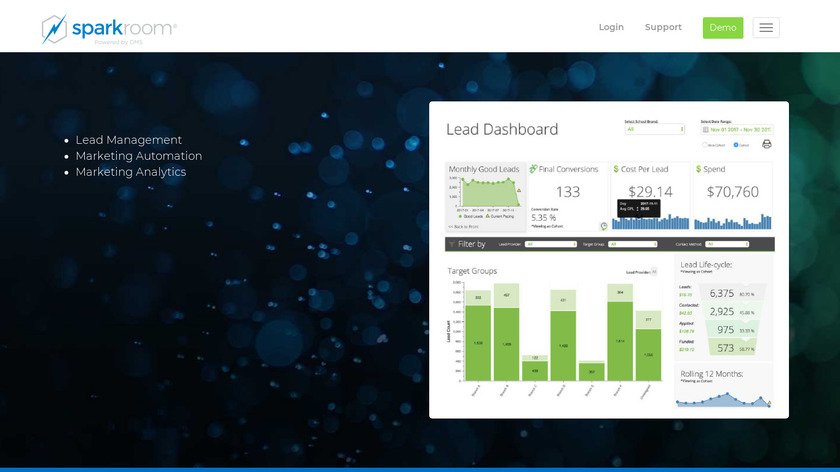
Task: Click the Good Leads legend entry
Action: 471,216
